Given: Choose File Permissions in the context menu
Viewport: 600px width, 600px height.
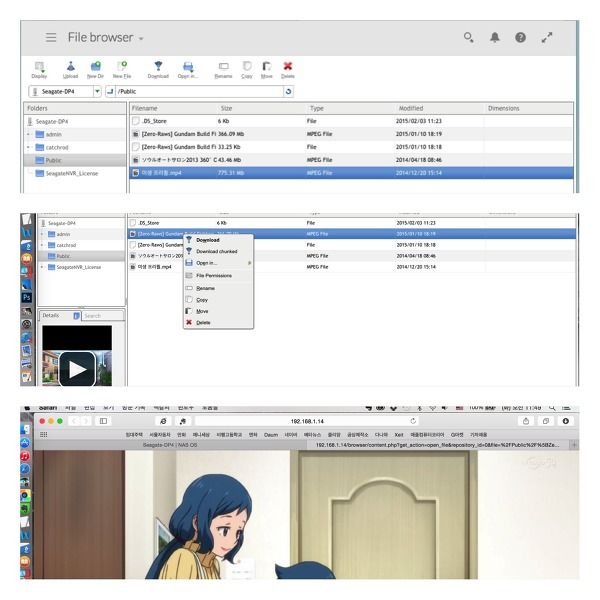Looking at the screenshot, I should click(x=214, y=276).
